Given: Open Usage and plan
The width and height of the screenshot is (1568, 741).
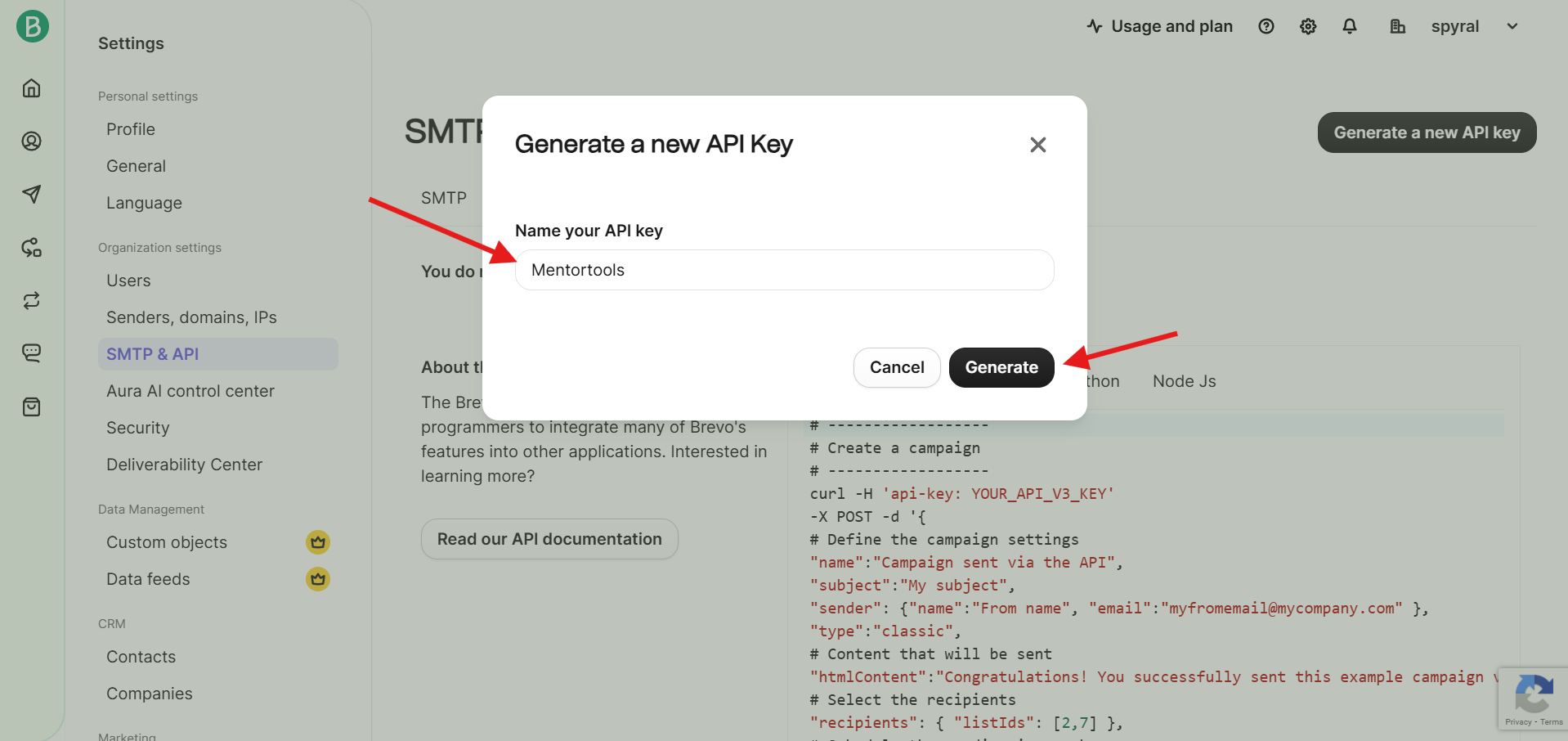Looking at the screenshot, I should pyautogui.click(x=1160, y=26).
